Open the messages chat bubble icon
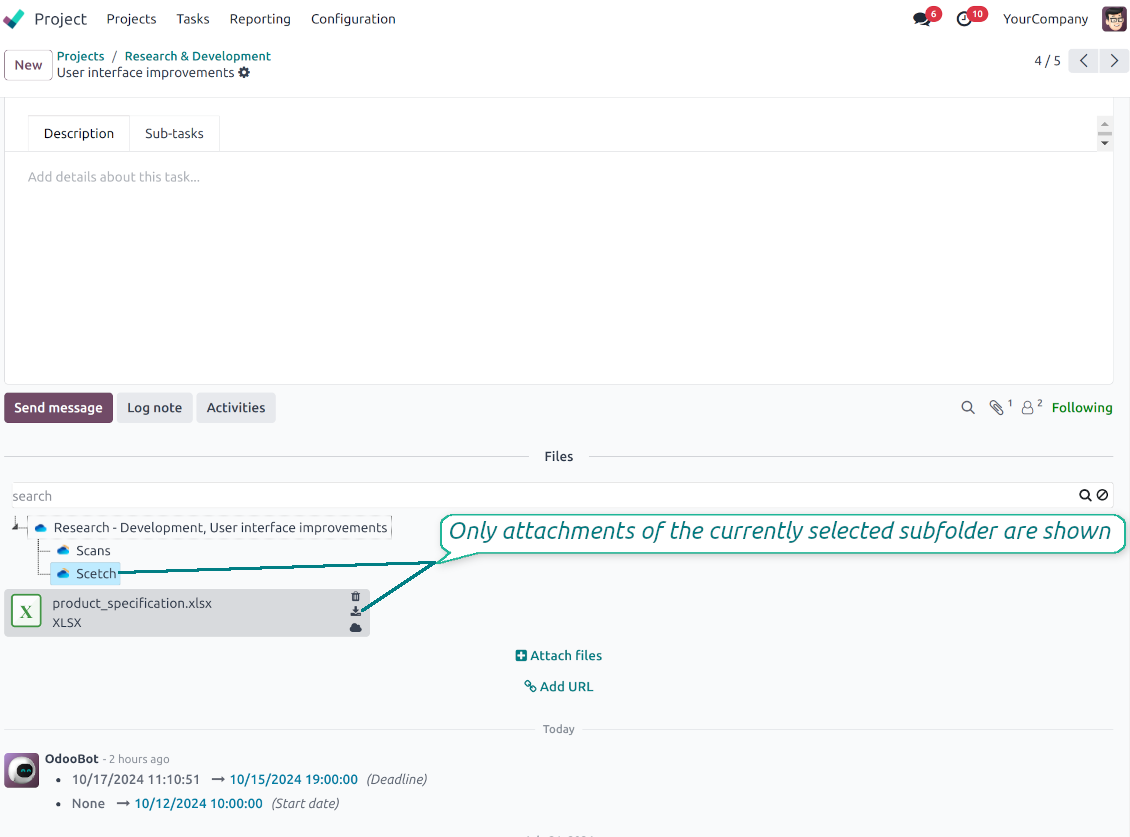 point(922,19)
